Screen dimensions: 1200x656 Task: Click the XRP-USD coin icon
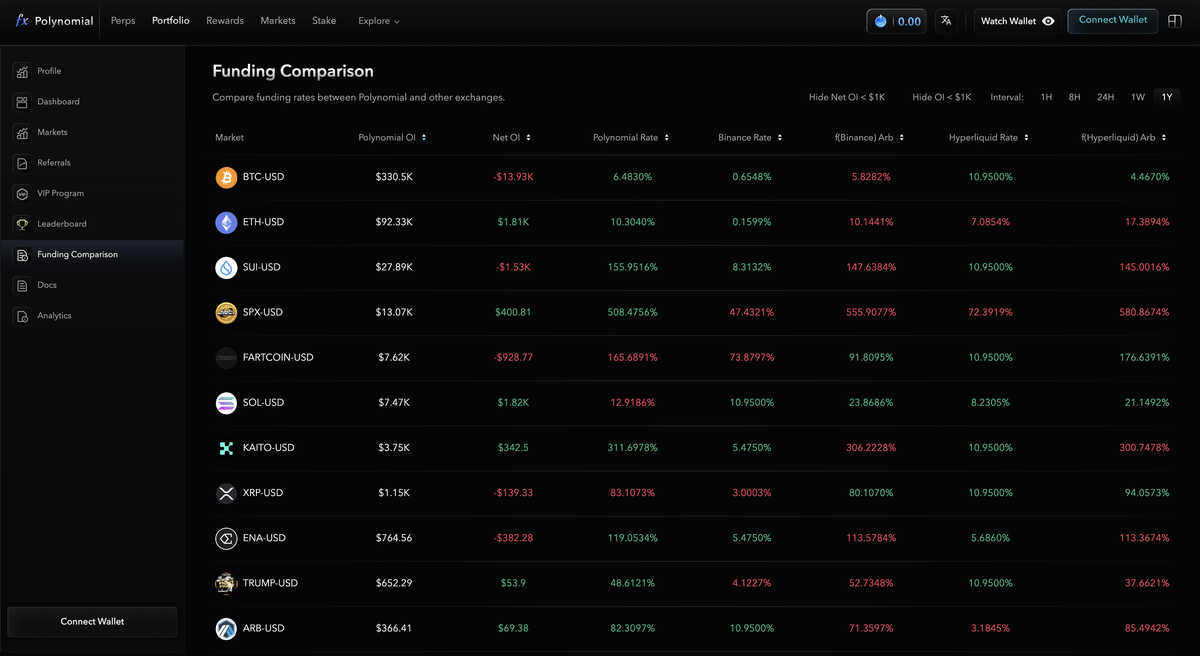click(226, 493)
